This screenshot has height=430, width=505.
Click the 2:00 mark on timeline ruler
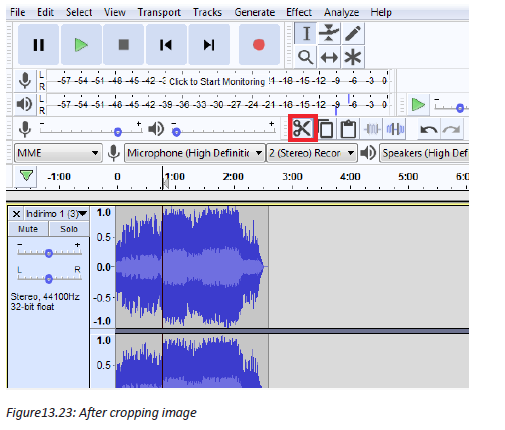coord(233,176)
